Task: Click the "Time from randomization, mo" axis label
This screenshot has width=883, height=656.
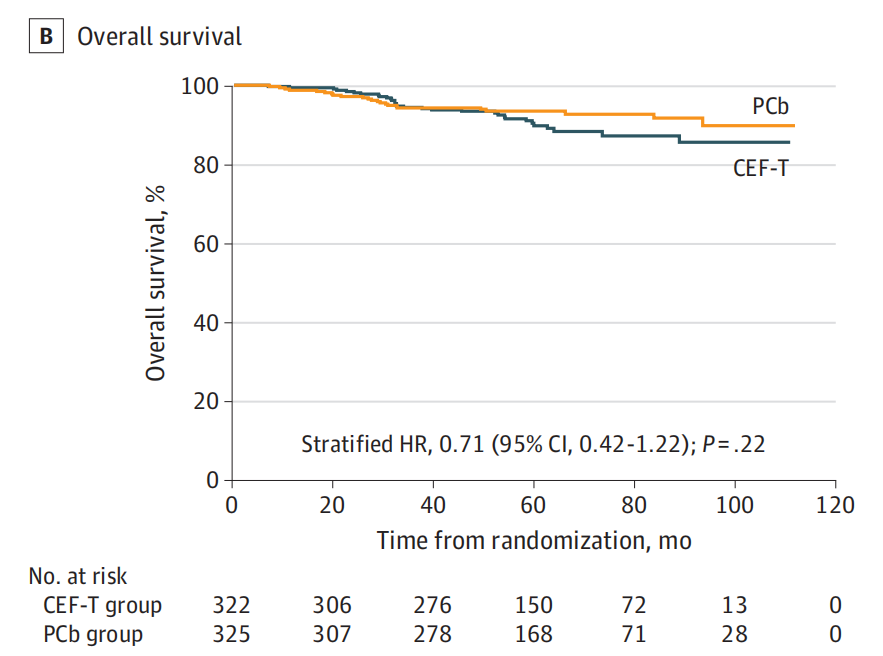Action: 534,541
